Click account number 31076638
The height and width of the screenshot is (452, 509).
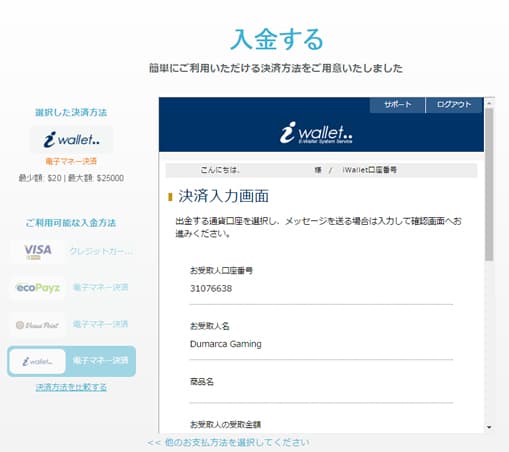211,288
